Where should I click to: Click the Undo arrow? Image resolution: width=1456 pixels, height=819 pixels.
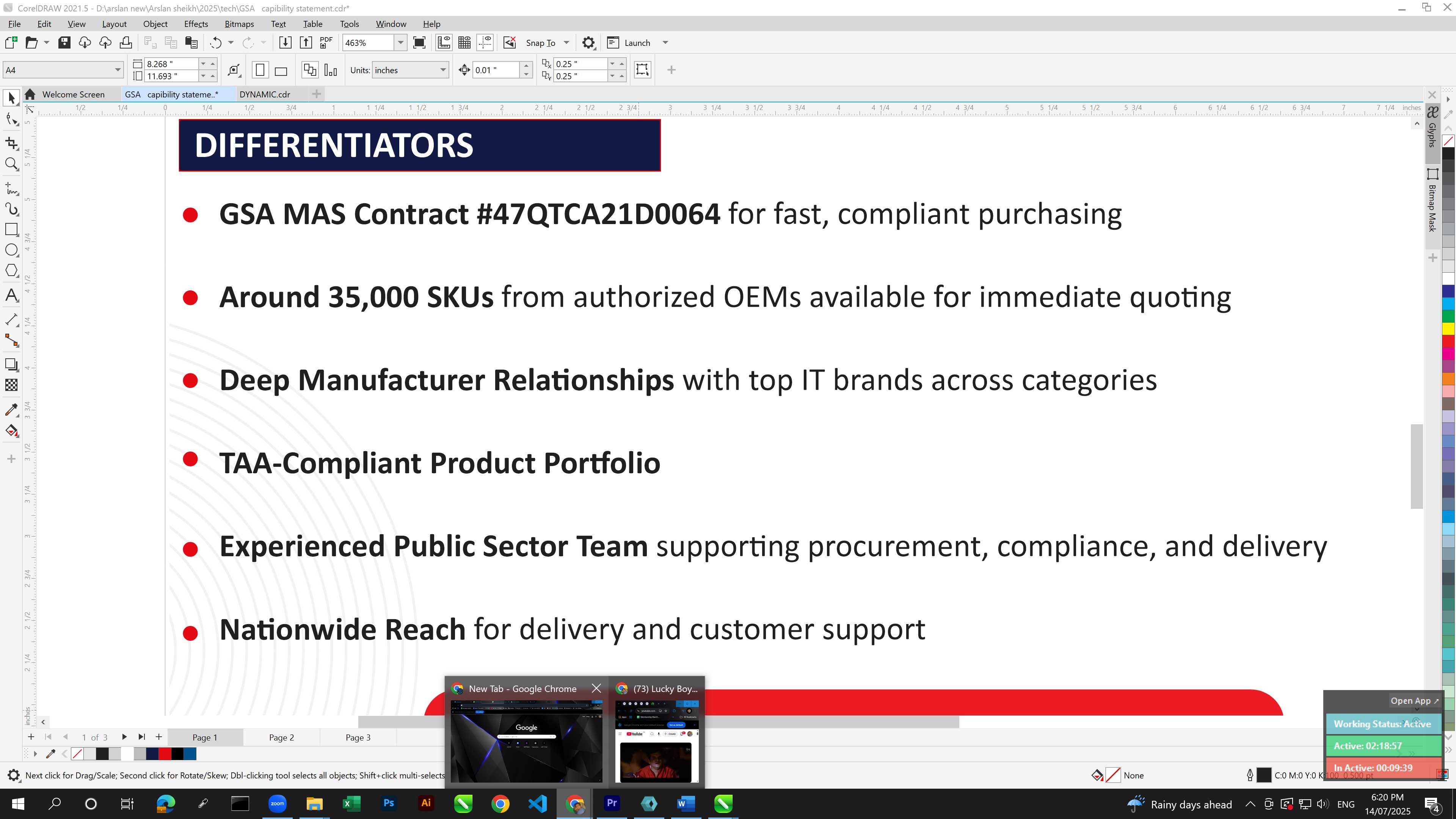(215, 43)
